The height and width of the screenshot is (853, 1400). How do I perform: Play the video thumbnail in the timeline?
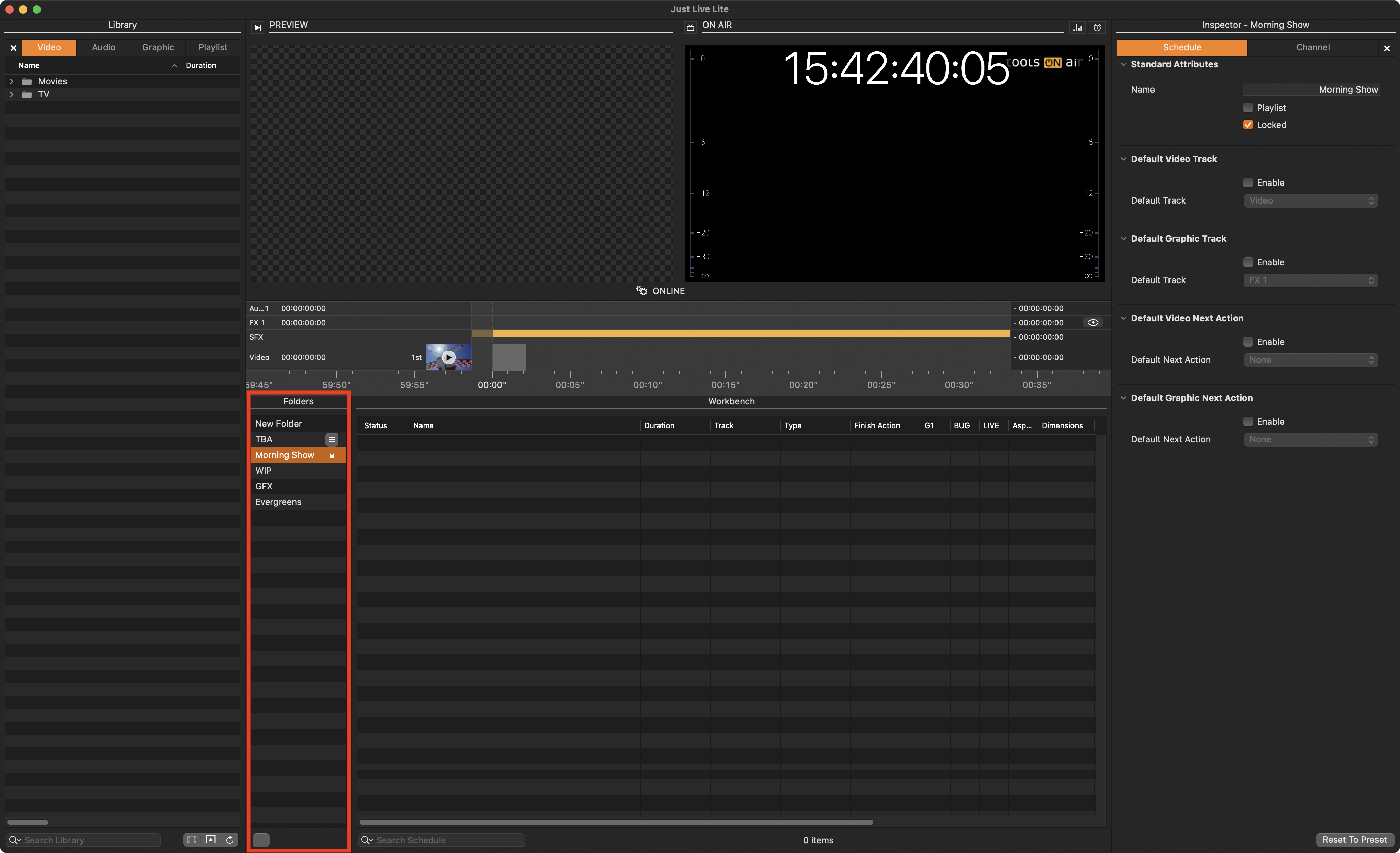coord(448,357)
